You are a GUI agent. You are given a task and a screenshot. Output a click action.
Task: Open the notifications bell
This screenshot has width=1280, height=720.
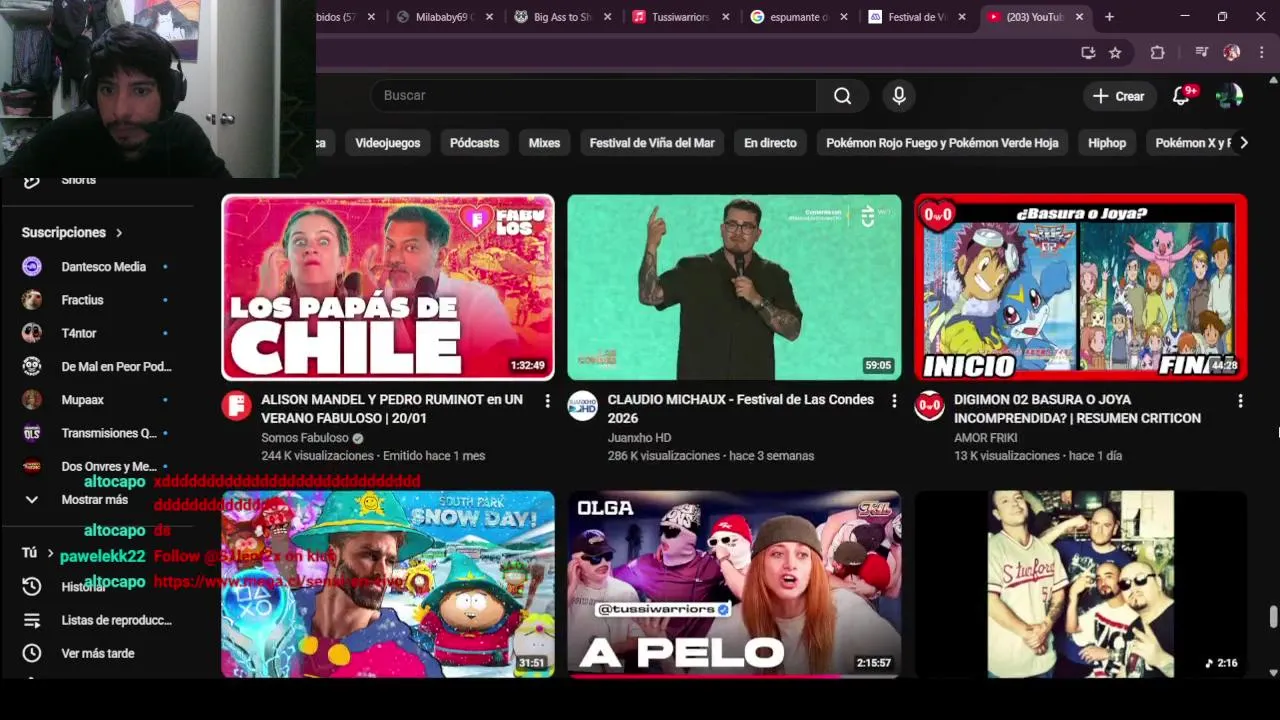[x=1181, y=96]
